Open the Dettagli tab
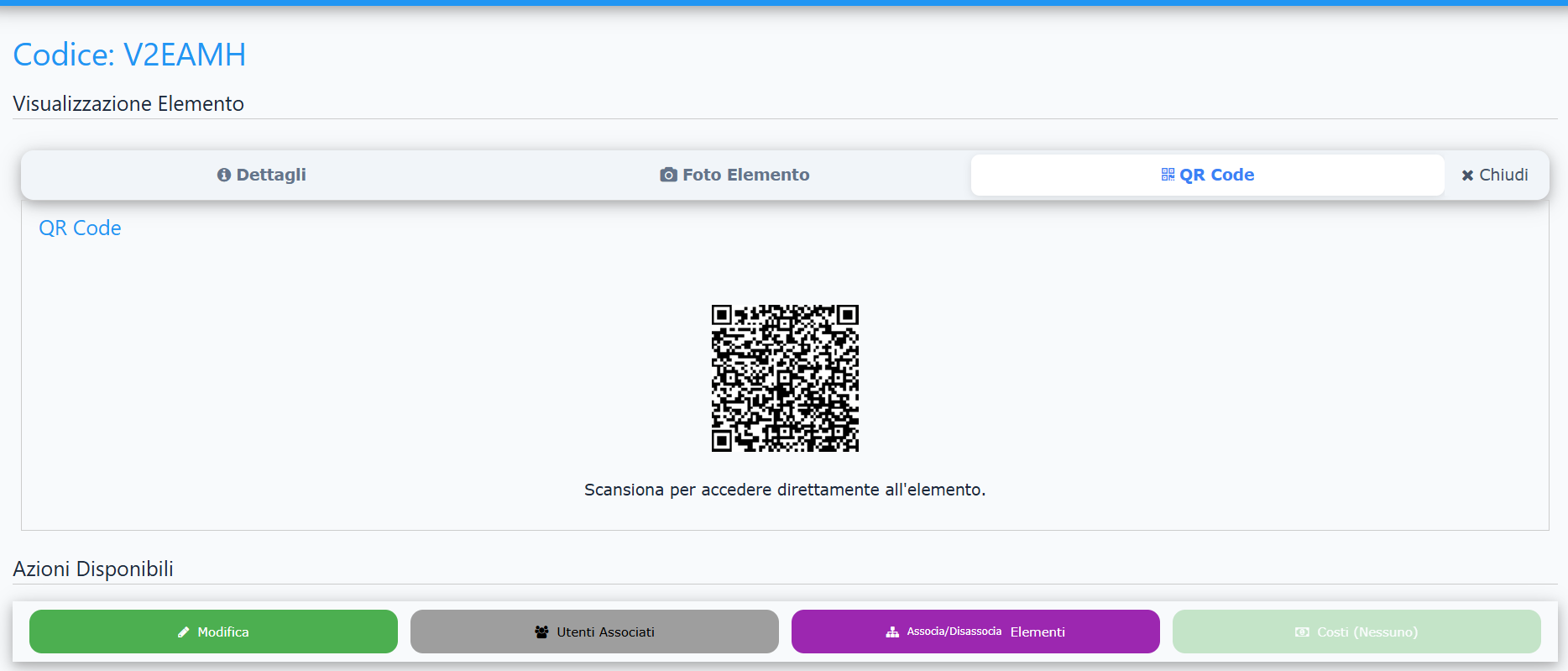The width and height of the screenshot is (1568, 671). 261,175
